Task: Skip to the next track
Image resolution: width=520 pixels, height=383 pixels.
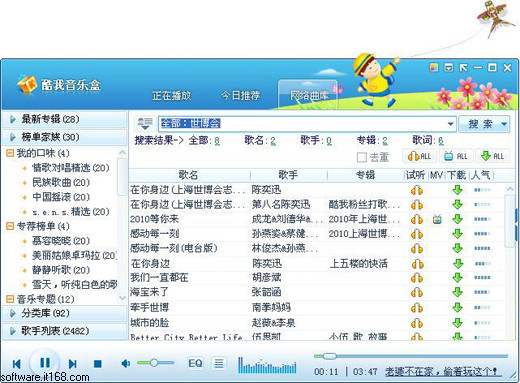Action: [x=73, y=364]
